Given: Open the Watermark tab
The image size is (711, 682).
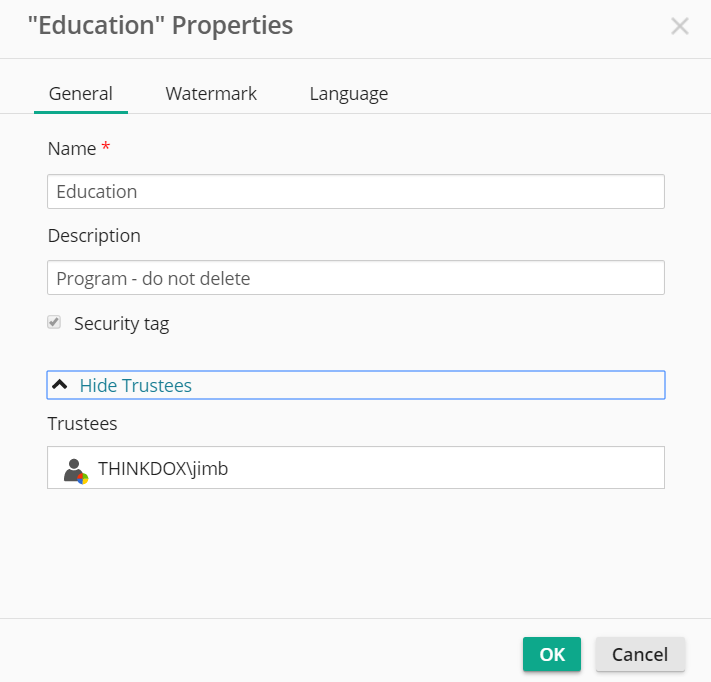Looking at the screenshot, I should click(x=211, y=94).
